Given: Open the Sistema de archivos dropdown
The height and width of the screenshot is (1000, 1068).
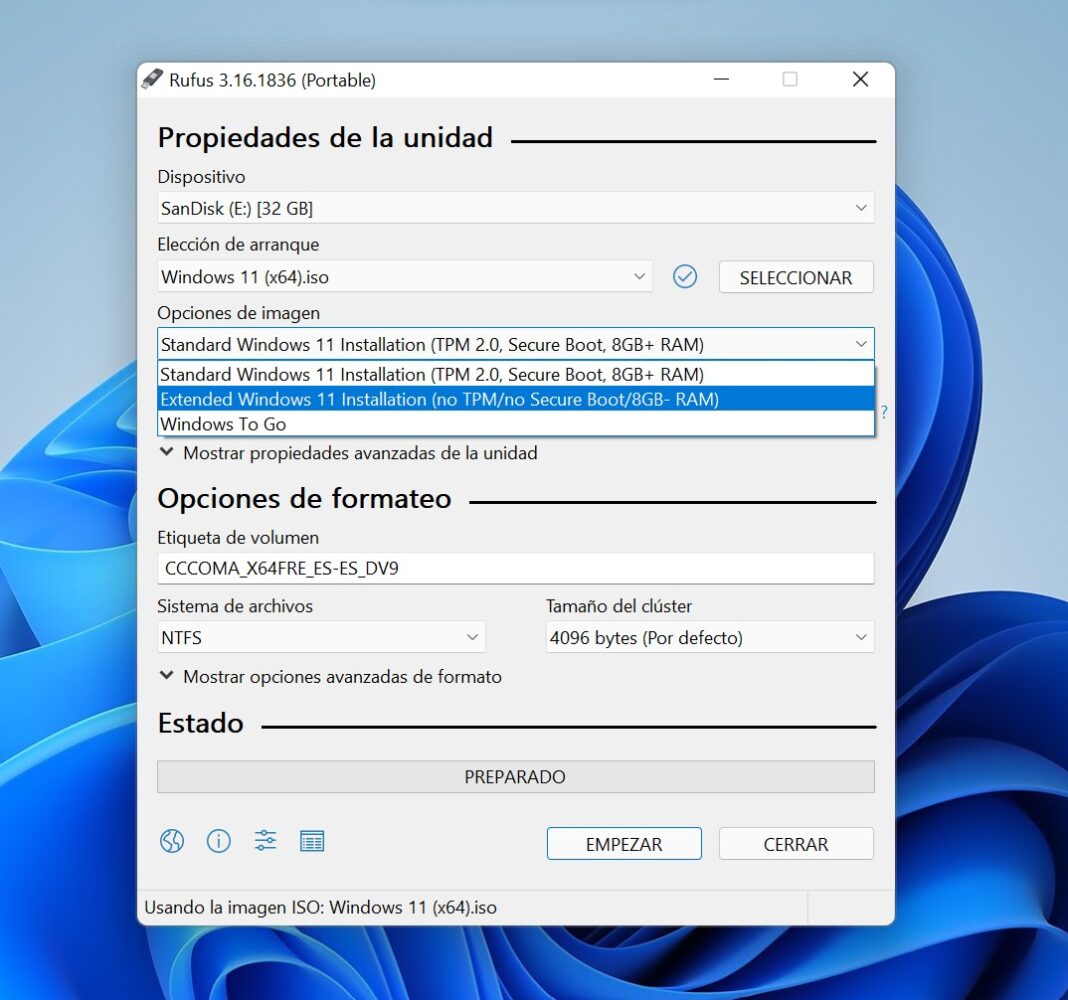Looking at the screenshot, I should [x=320, y=637].
